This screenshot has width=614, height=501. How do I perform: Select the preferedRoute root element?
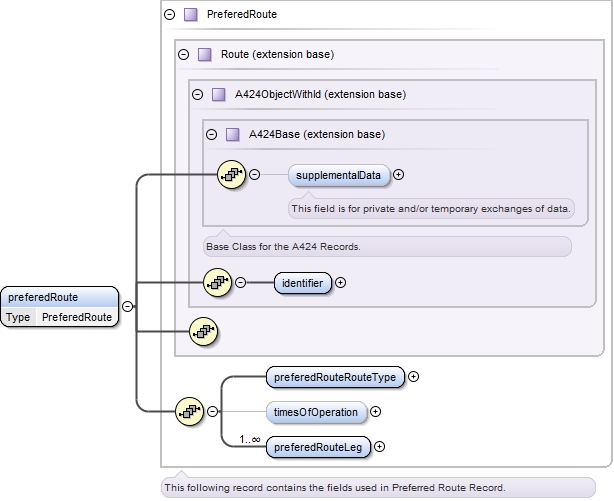coord(60,297)
